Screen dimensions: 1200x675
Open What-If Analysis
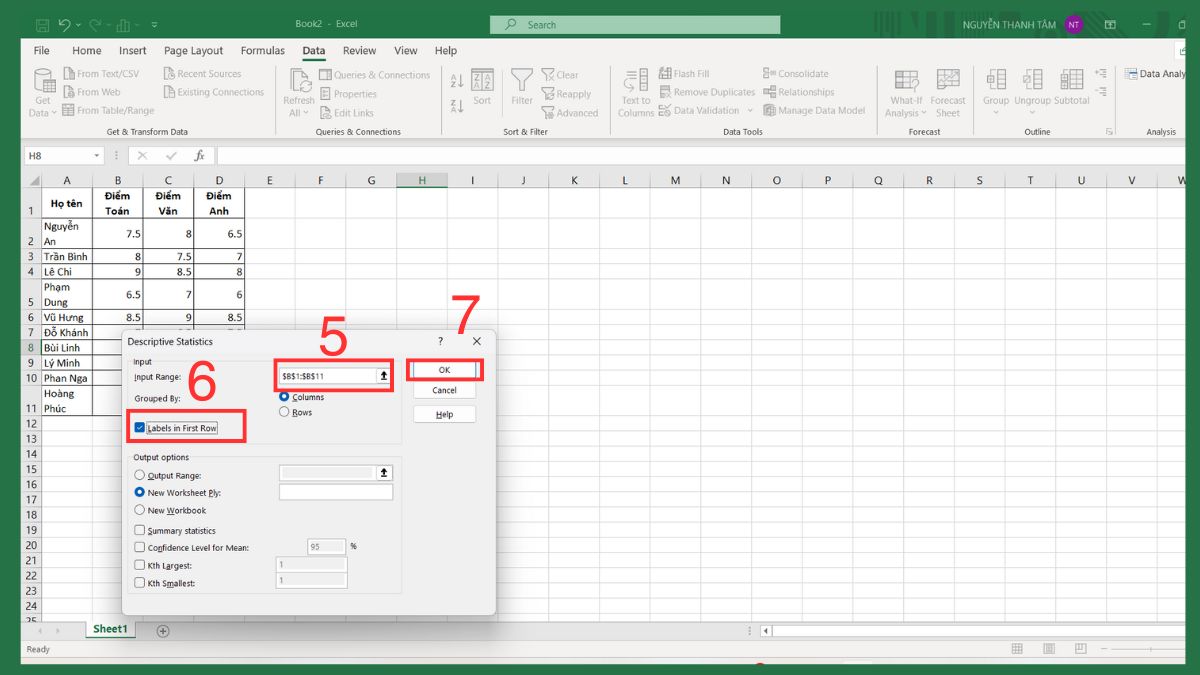(x=906, y=93)
